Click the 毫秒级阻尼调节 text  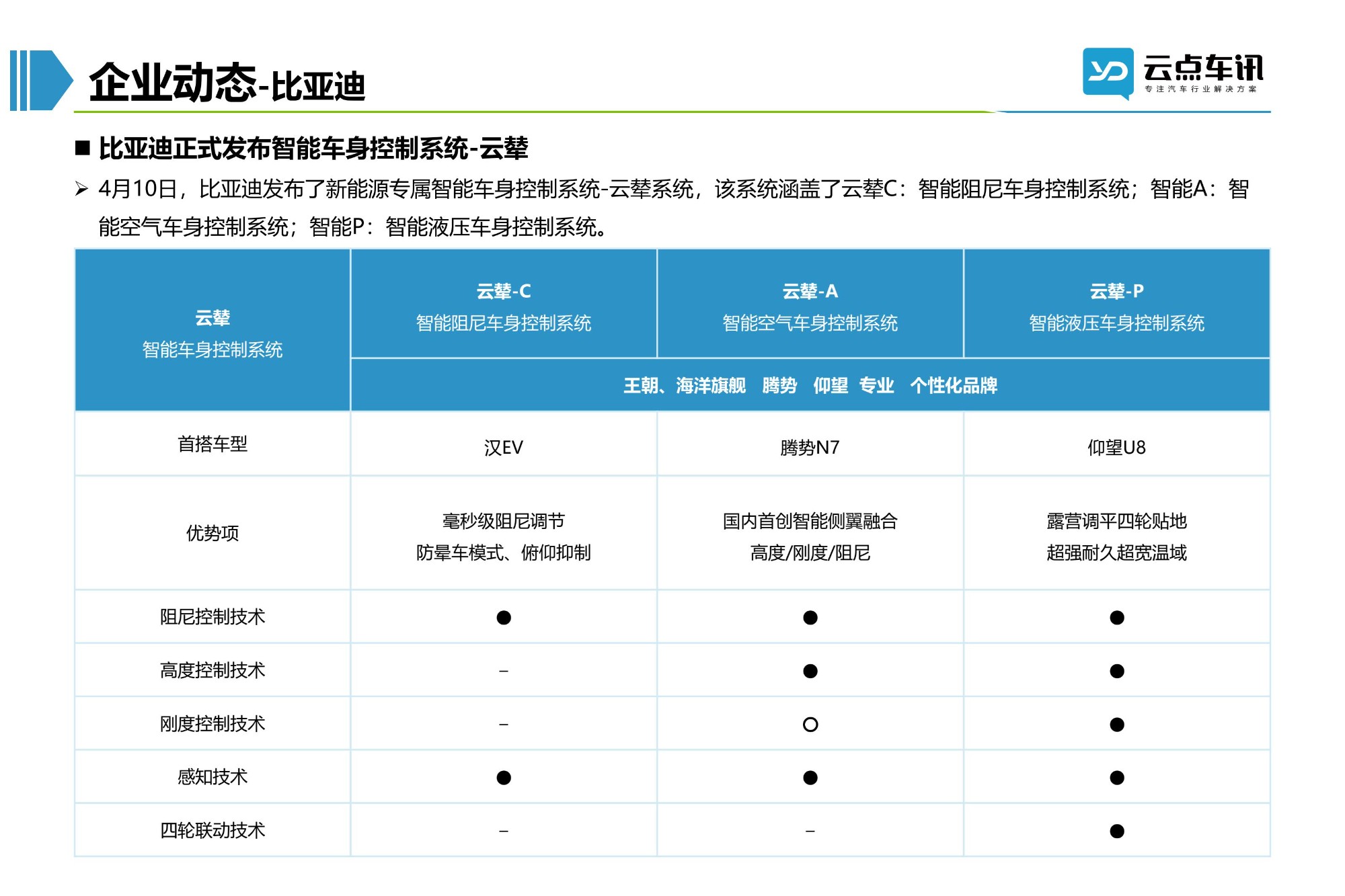504,521
